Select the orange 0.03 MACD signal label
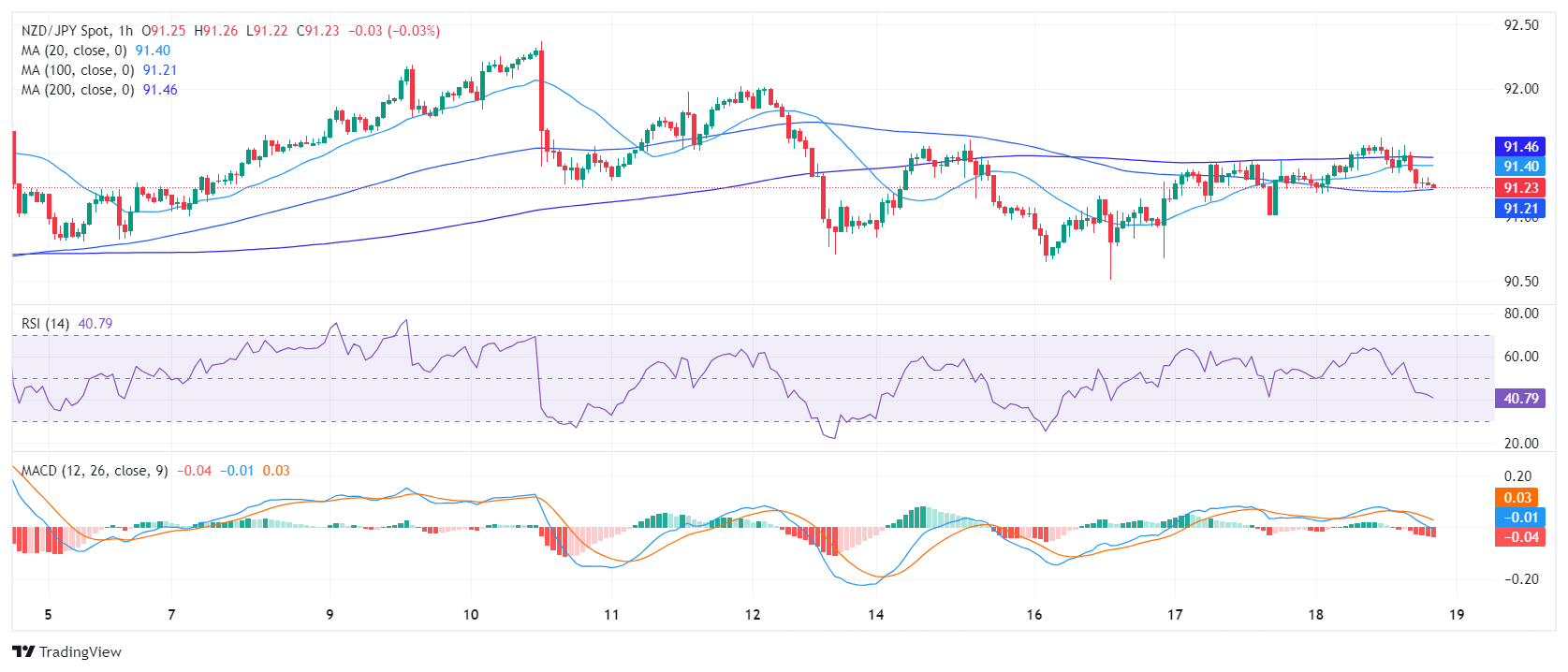Viewport: 1568px width, 672px height. pyautogui.click(x=1517, y=498)
